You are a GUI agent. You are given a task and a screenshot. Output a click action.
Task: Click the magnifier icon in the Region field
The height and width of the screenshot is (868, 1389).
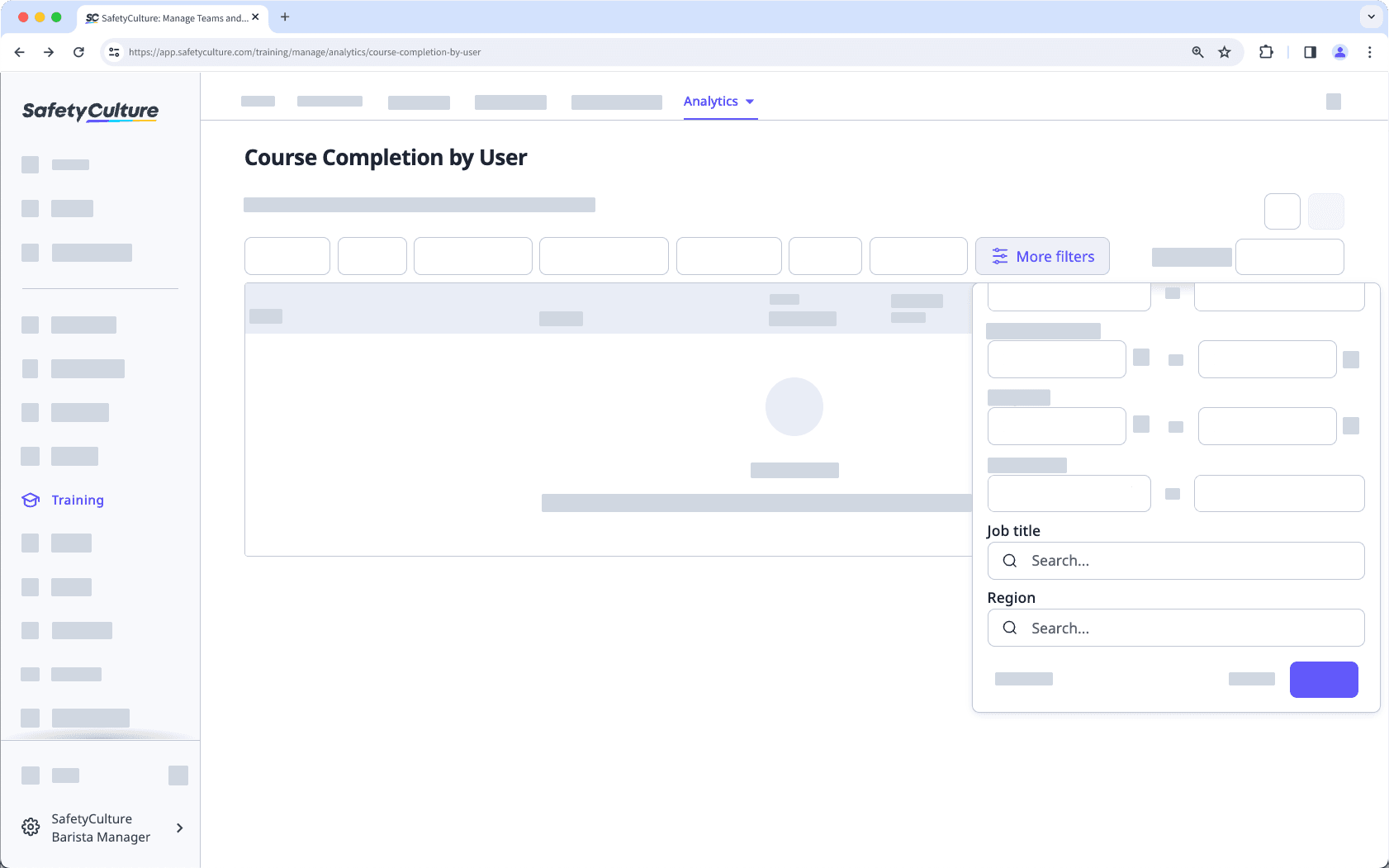pyautogui.click(x=1009, y=628)
